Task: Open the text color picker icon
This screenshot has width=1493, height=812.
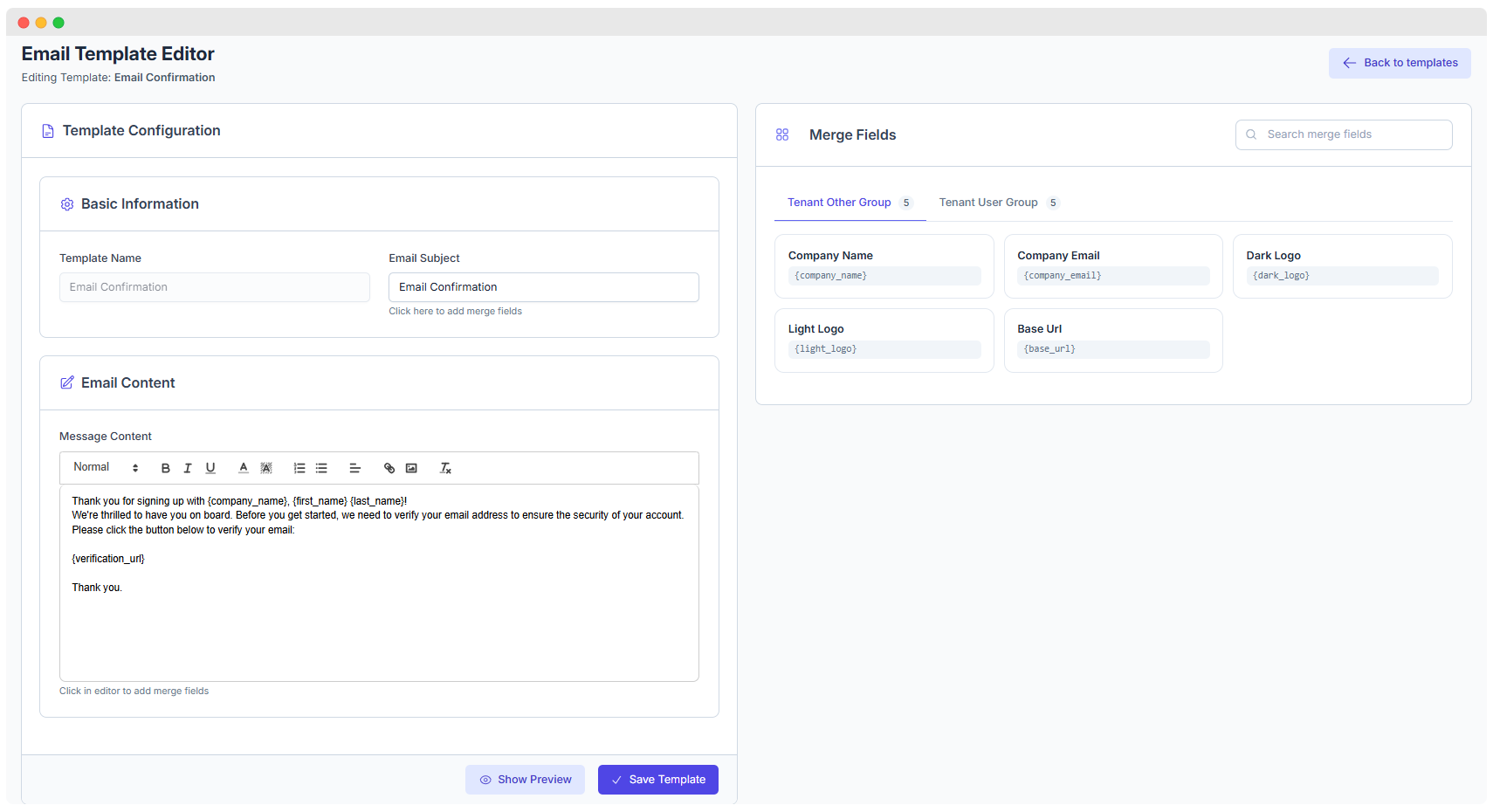Action: tap(243, 468)
